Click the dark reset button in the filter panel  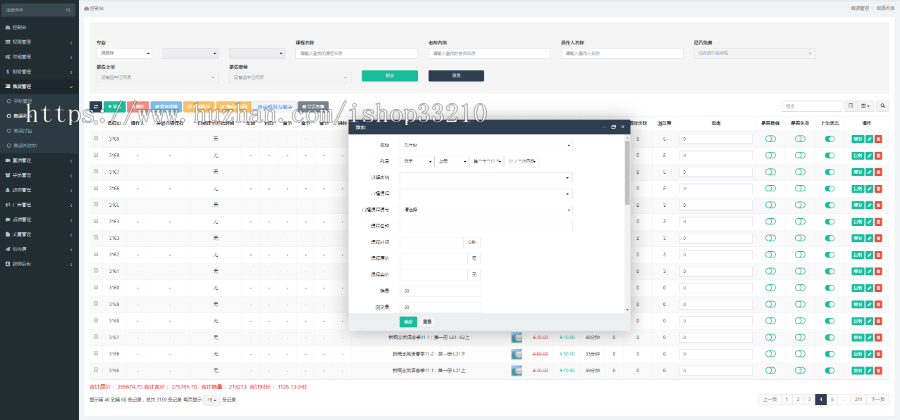click(449, 75)
